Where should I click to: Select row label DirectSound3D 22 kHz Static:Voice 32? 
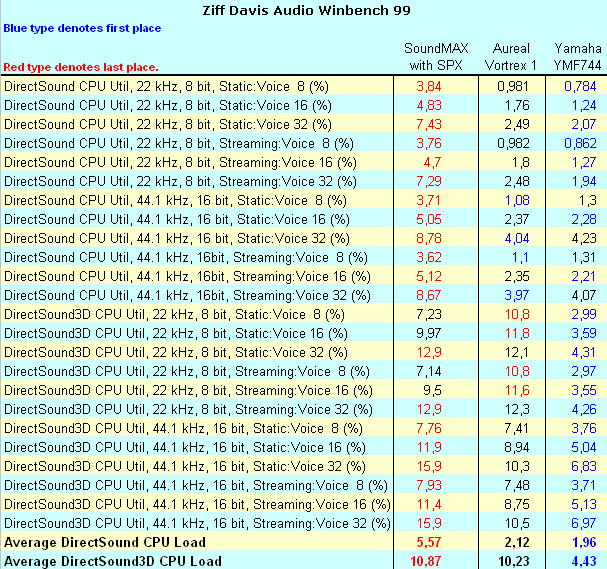[176, 352]
